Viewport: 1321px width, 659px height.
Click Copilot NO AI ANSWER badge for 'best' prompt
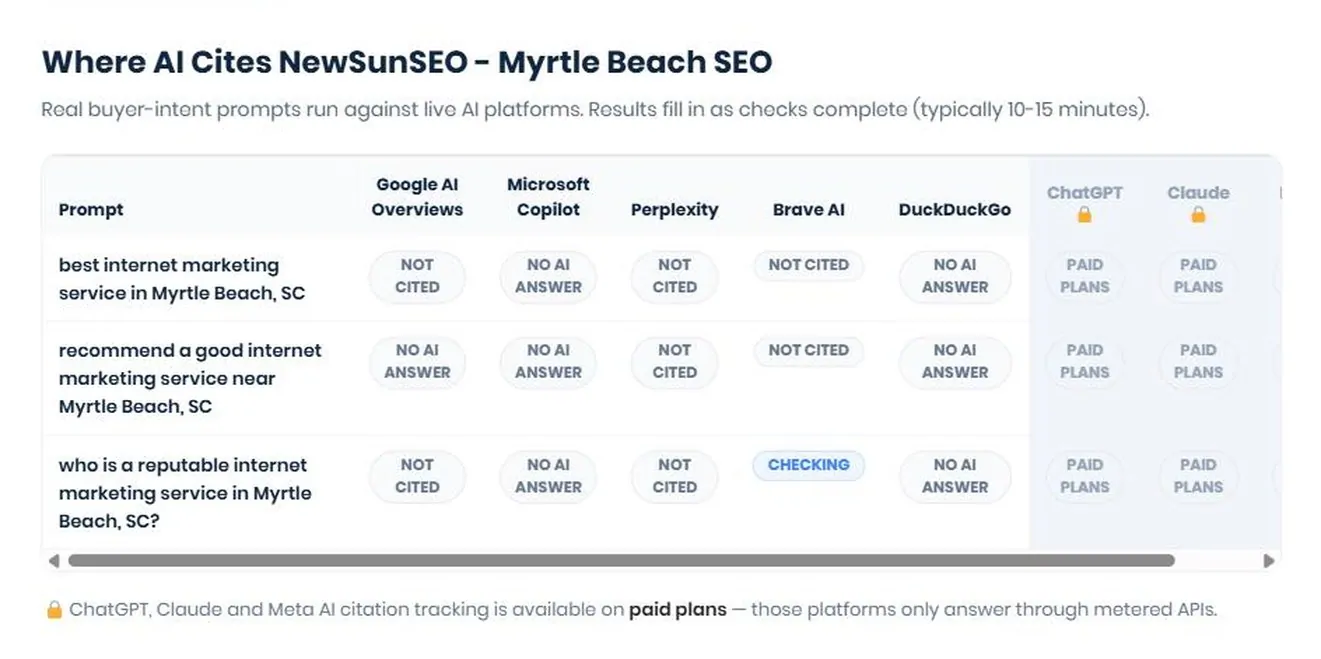click(548, 276)
